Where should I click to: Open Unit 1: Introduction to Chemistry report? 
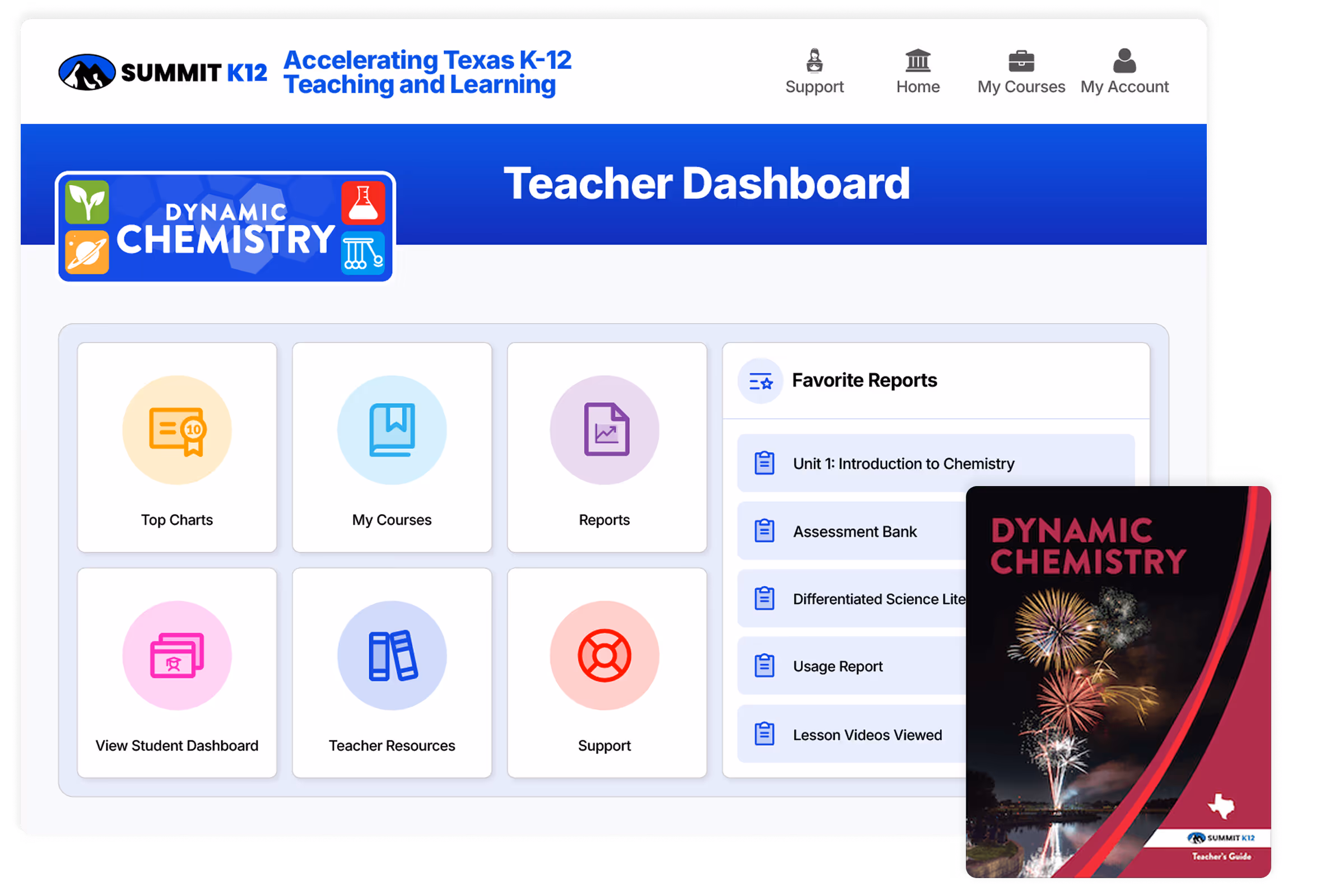pos(936,464)
